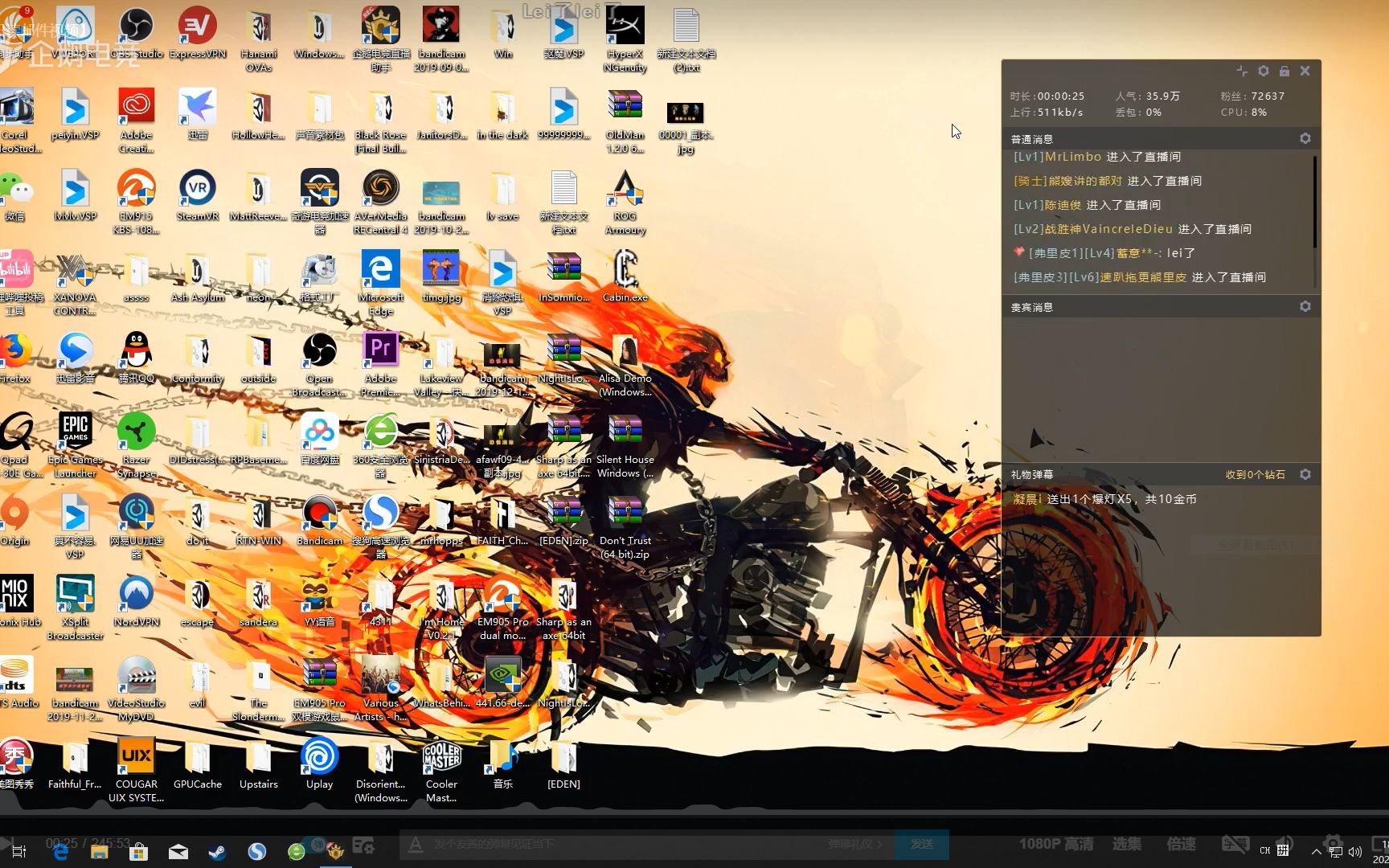Open 腾讯QQ penguin icon
The width and height of the screenshot is (1389, 868).
point(137,357)
